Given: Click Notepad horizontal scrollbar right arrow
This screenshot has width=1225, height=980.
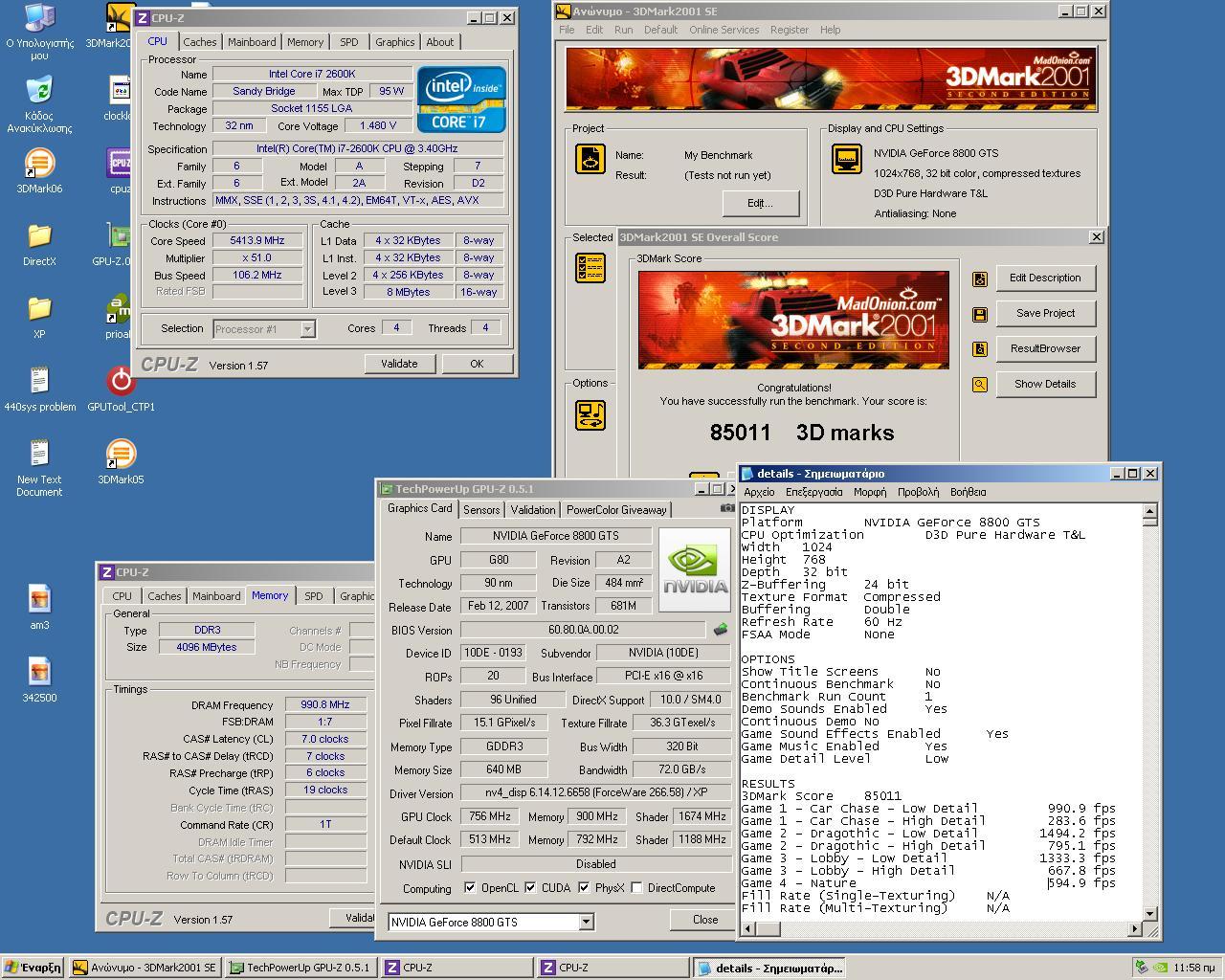Looking at the screenshot, I should pos(1135,928).
